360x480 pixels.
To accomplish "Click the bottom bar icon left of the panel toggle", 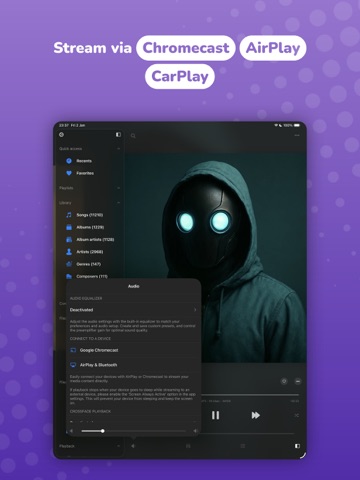I will [243, 446].
